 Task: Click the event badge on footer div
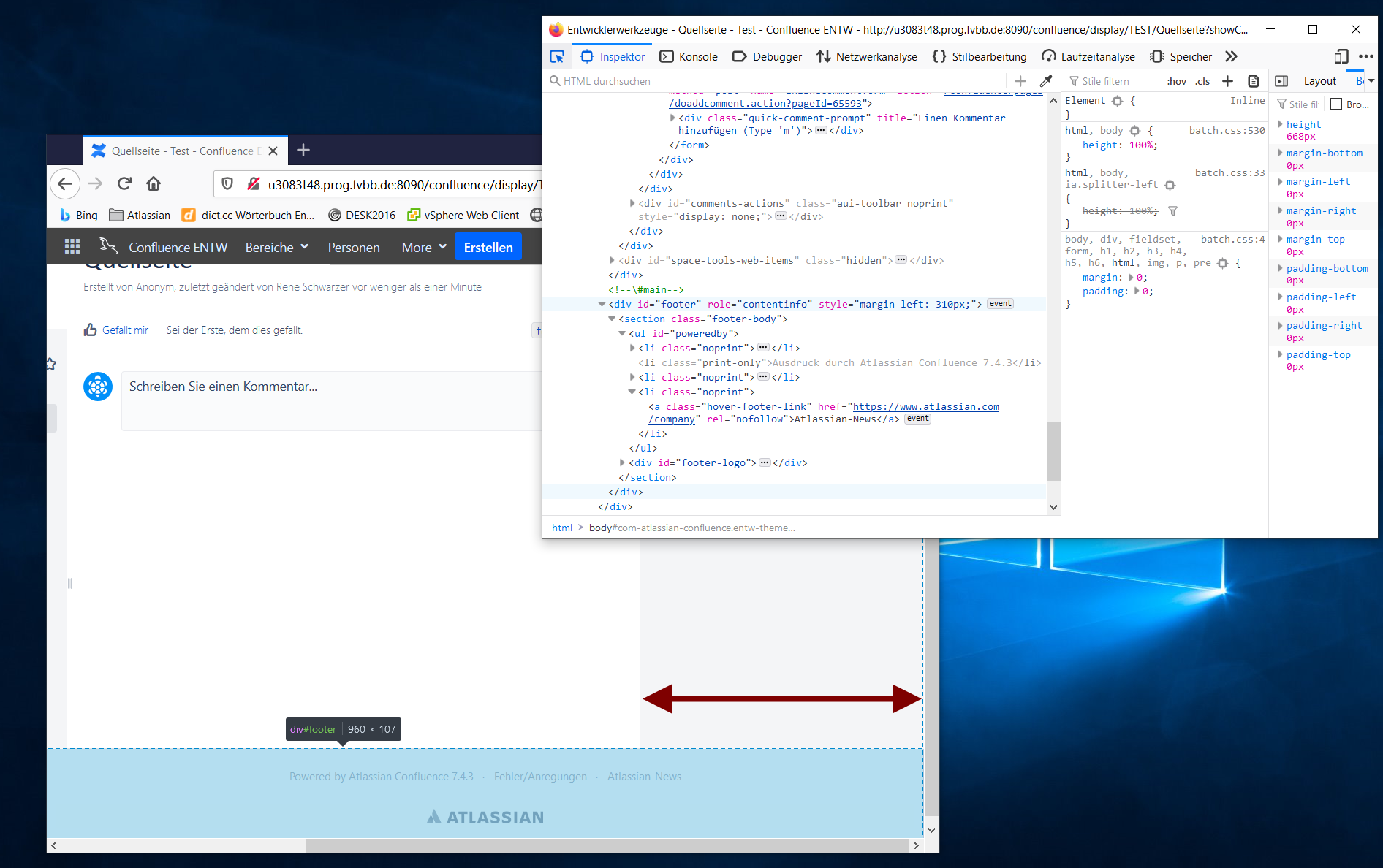(x=1000, y=304)
